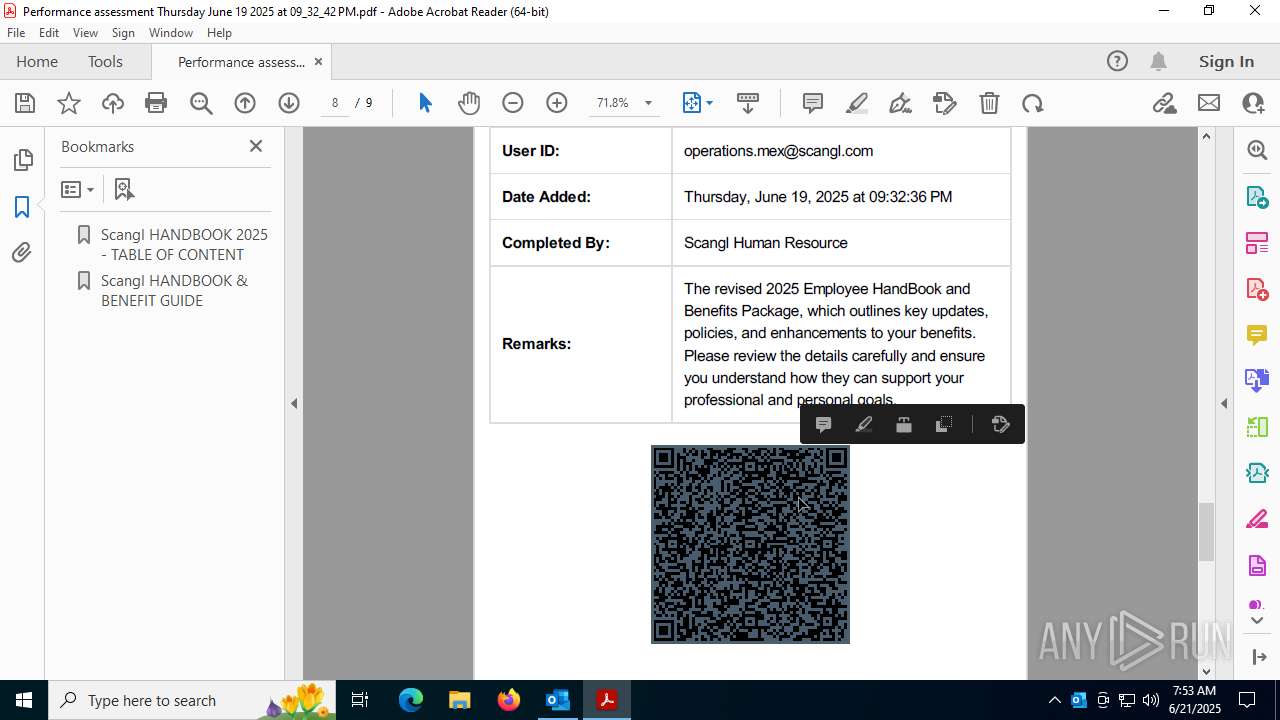Viewport: 1280px width, 720px height.
Task: Open the zoom search tool in right pane
Action: (1257, 150)
